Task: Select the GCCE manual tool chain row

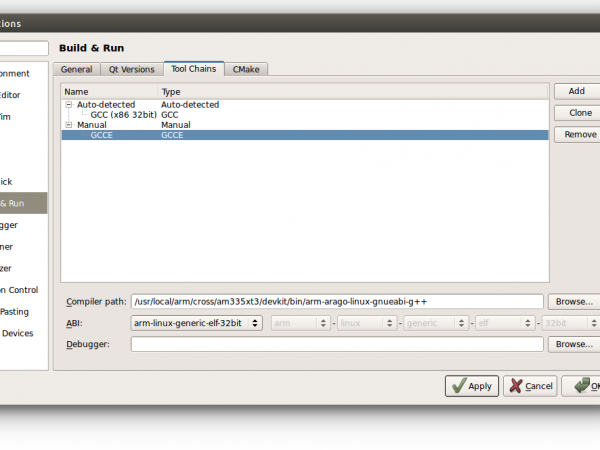Action: pyautogui.click(x=101, y=135)
